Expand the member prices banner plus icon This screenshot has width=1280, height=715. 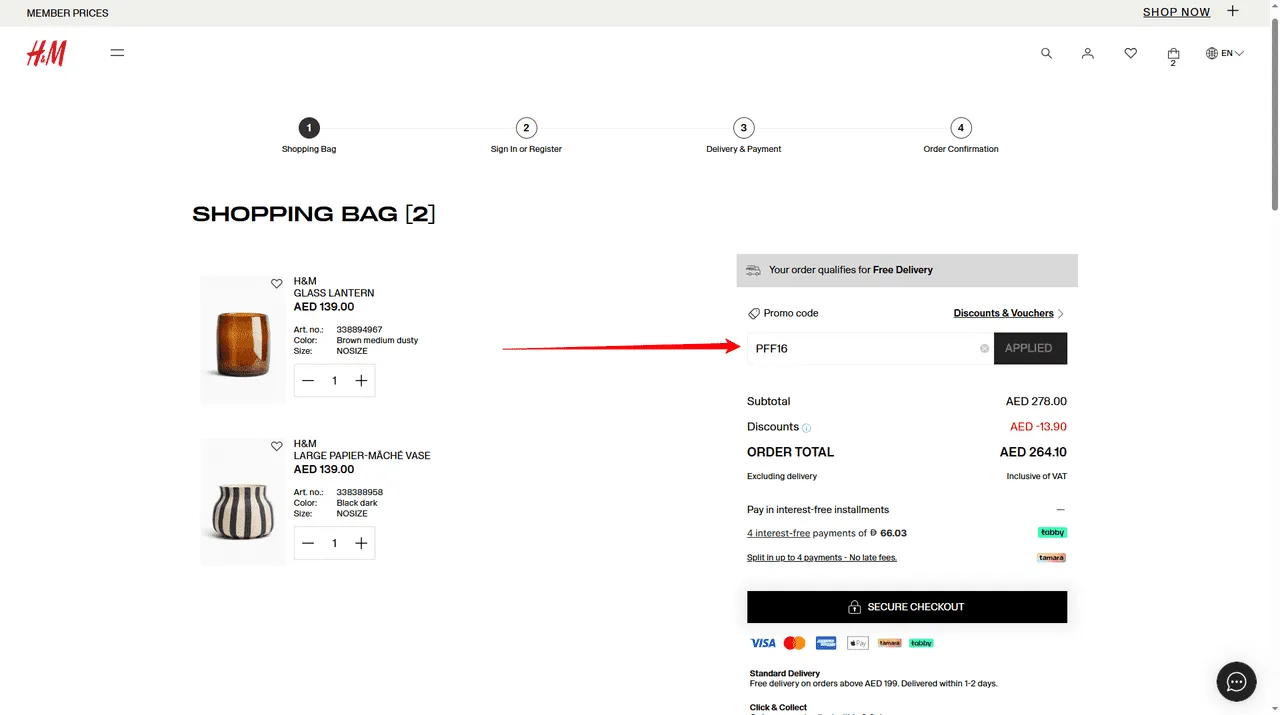click(1233, 11)
